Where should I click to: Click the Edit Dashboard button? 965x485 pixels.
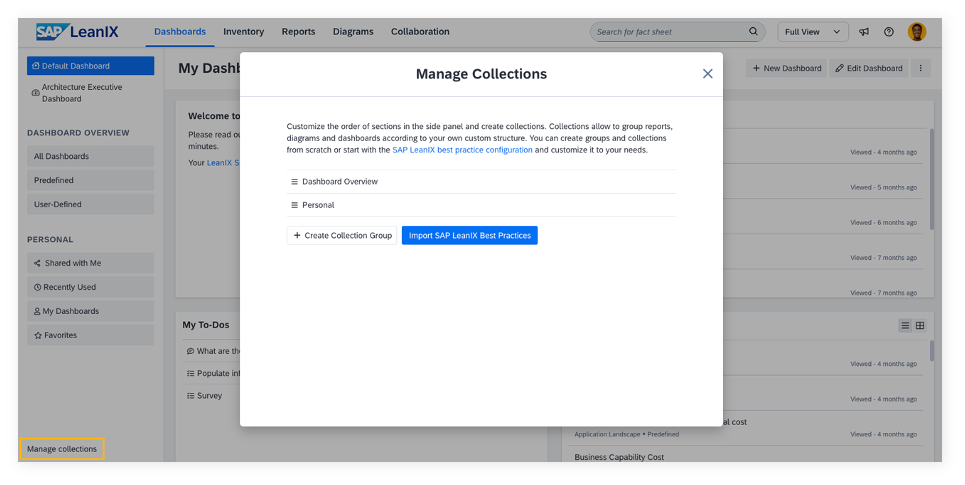pyautogui.click(x=869, y=68)
